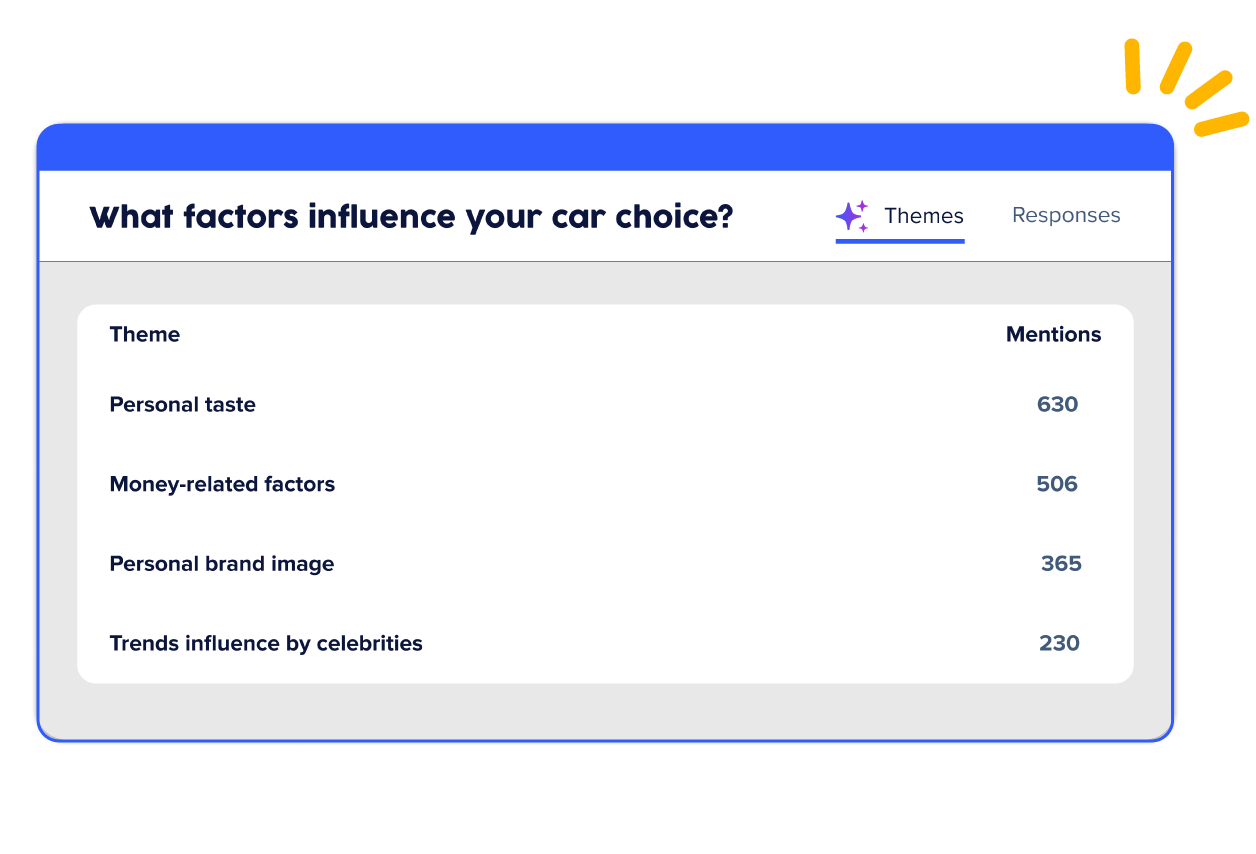Click the 506 mentions count
This screenshot has height=854, width=1256.
pos(1057,485)
